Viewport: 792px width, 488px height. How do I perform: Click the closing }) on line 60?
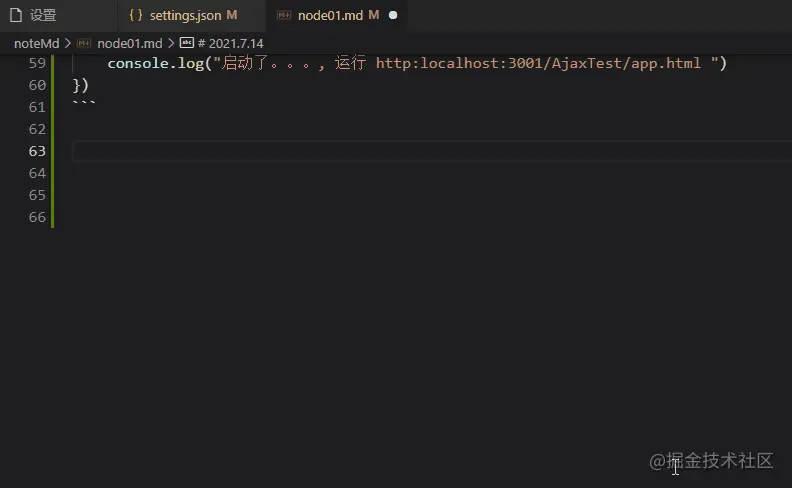[x=81, y=85]
